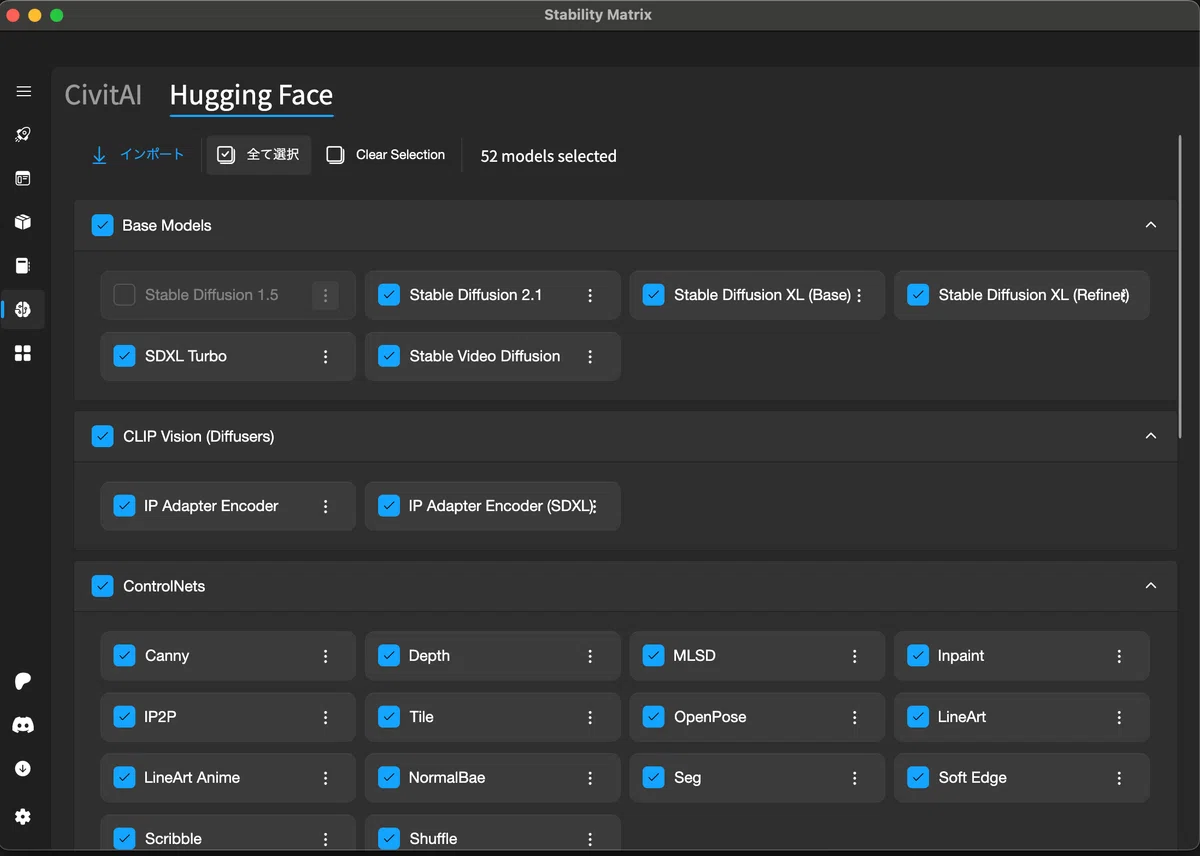This screenshot has height=856, width=1200.
Task: Uncheck the ControlNets group checkbox
Action: click(x=102, y=586)
